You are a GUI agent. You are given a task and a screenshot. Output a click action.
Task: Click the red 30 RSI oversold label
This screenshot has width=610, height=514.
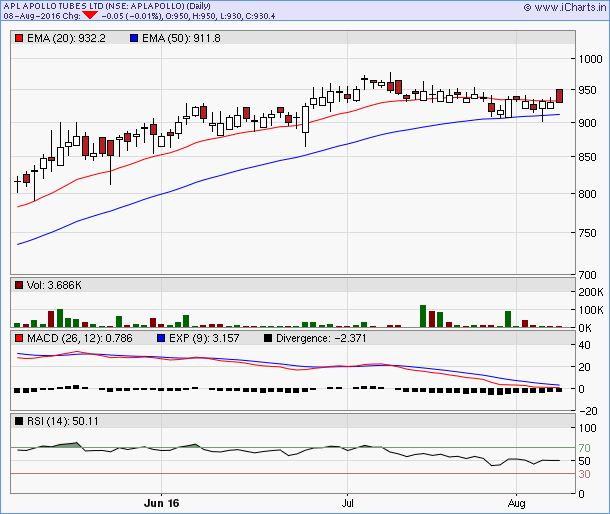585,474
